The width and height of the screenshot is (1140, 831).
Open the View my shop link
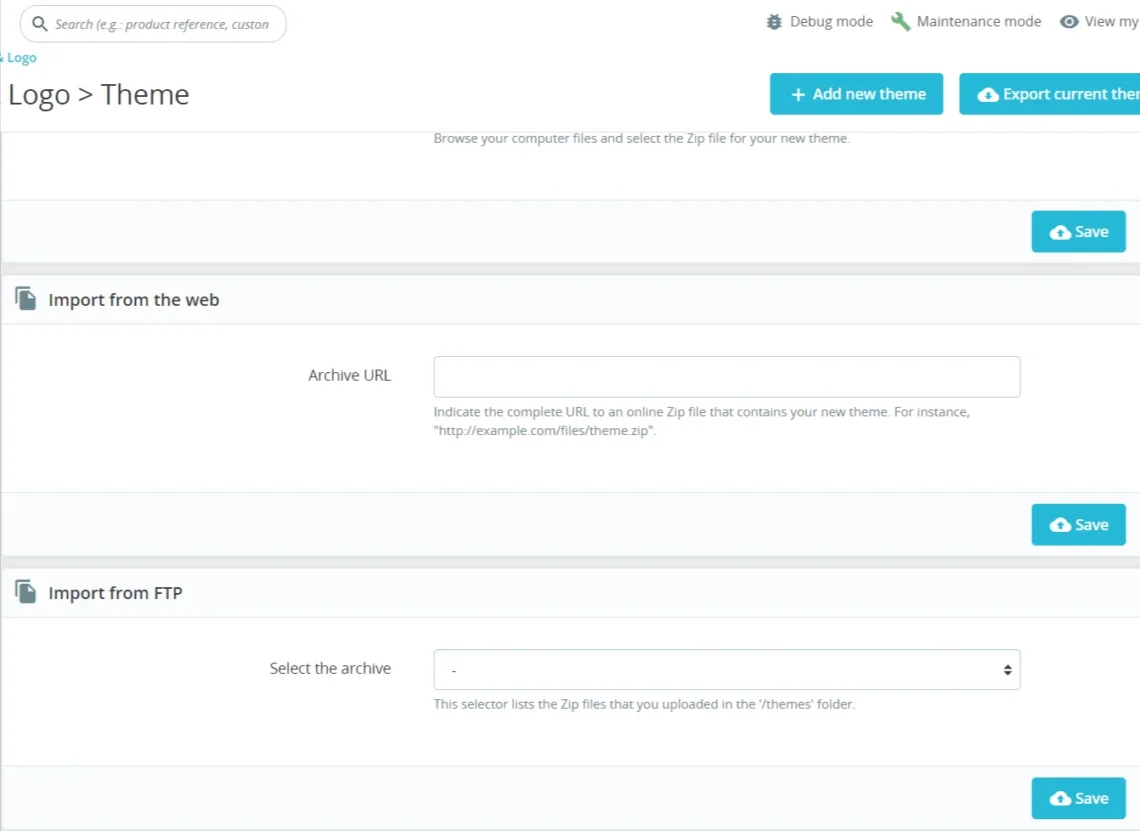click(x=1110, y=22)
